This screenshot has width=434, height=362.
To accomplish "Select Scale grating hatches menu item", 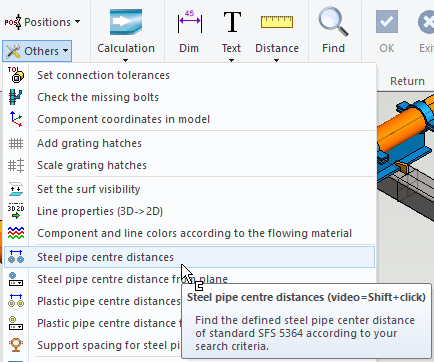I will tap(92, 165).
